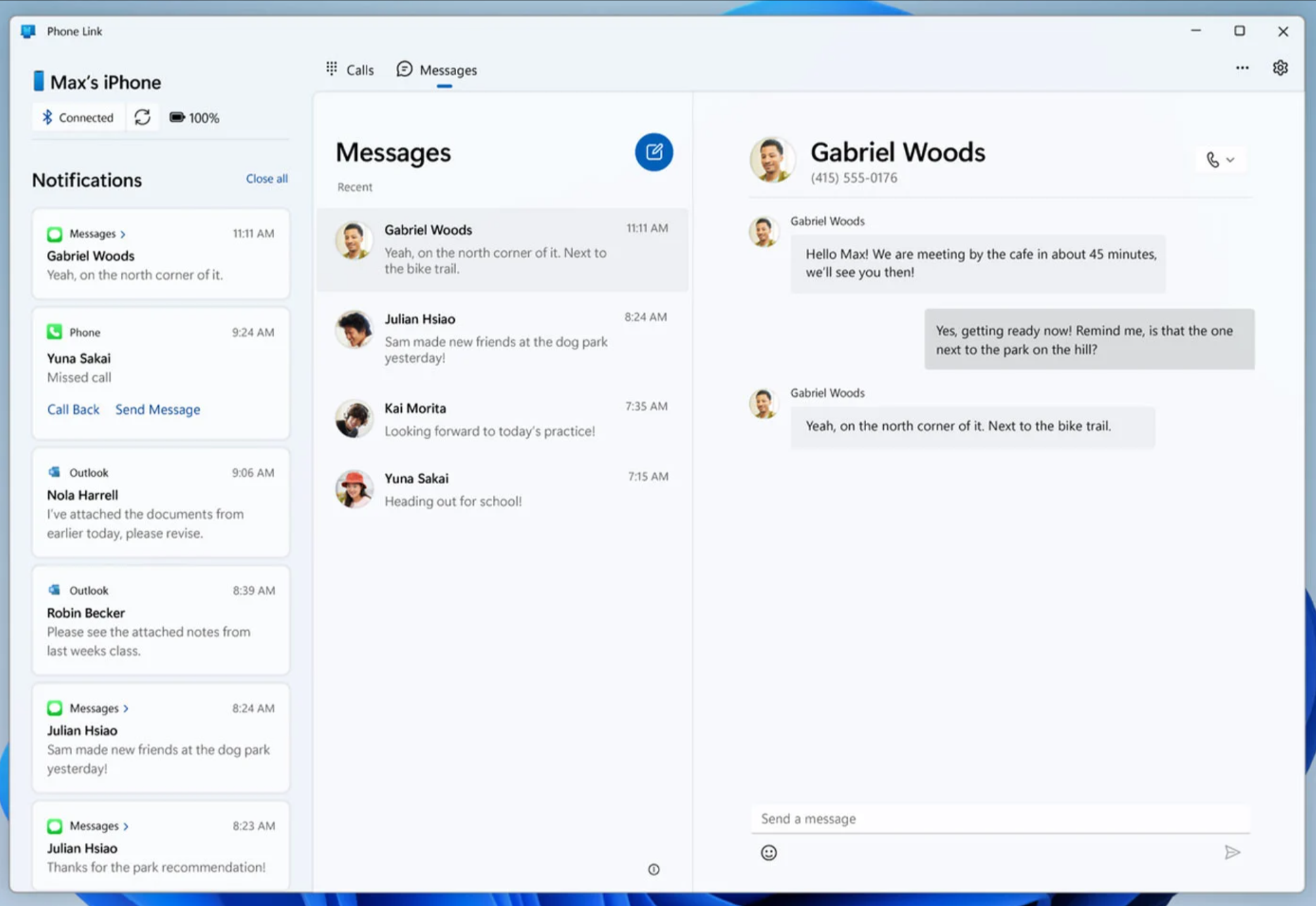Expand Messages chevron in the 8:23 AM notification
Viewport: 1316px width, 906px height.
[x=125, y=826]
